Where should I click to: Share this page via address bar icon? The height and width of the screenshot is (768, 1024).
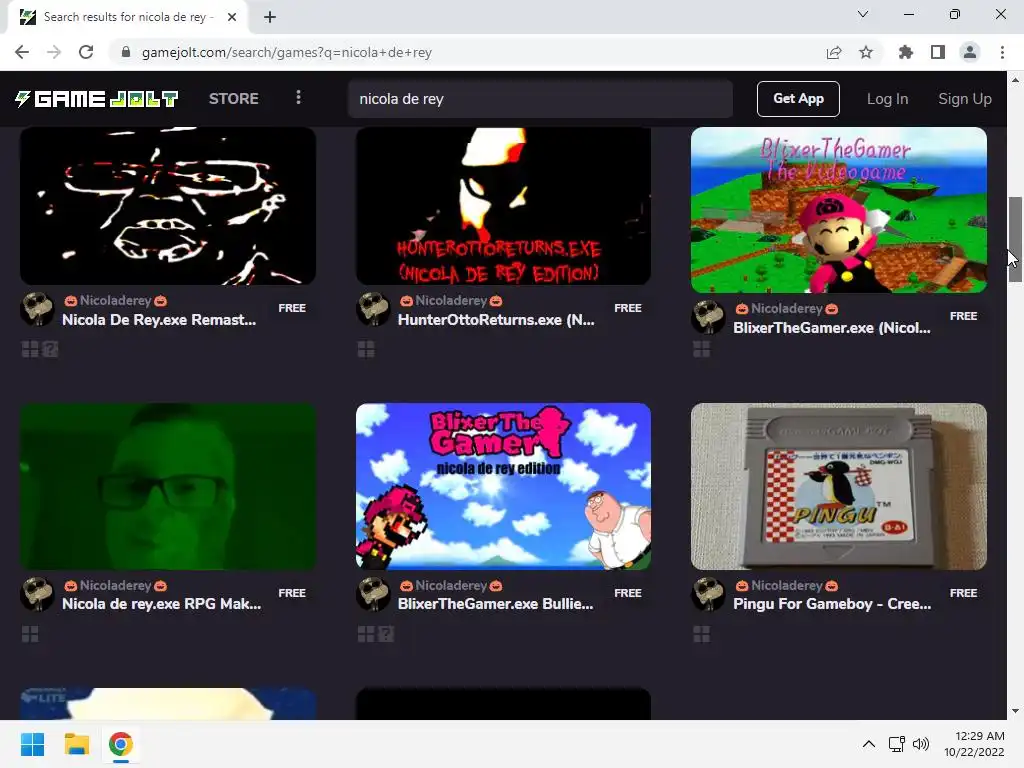pos(834,52)
